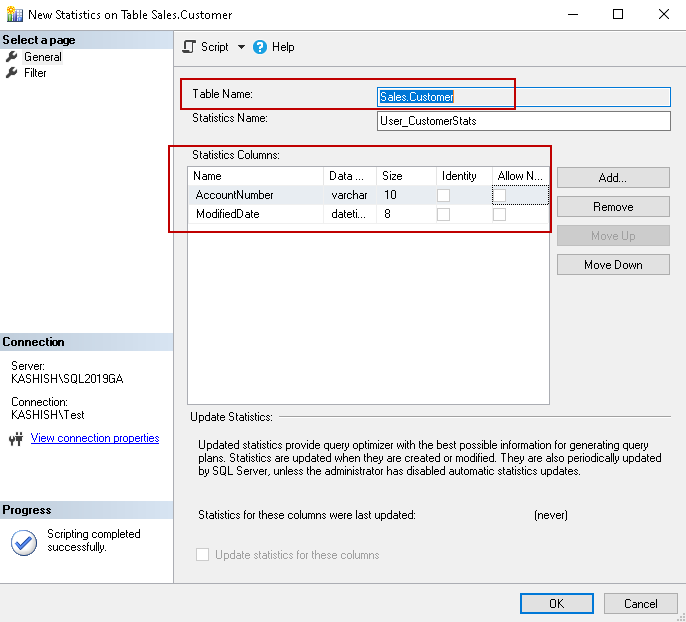
Task: Edit the Statistics Name field
Action: (x=524, y=121)
